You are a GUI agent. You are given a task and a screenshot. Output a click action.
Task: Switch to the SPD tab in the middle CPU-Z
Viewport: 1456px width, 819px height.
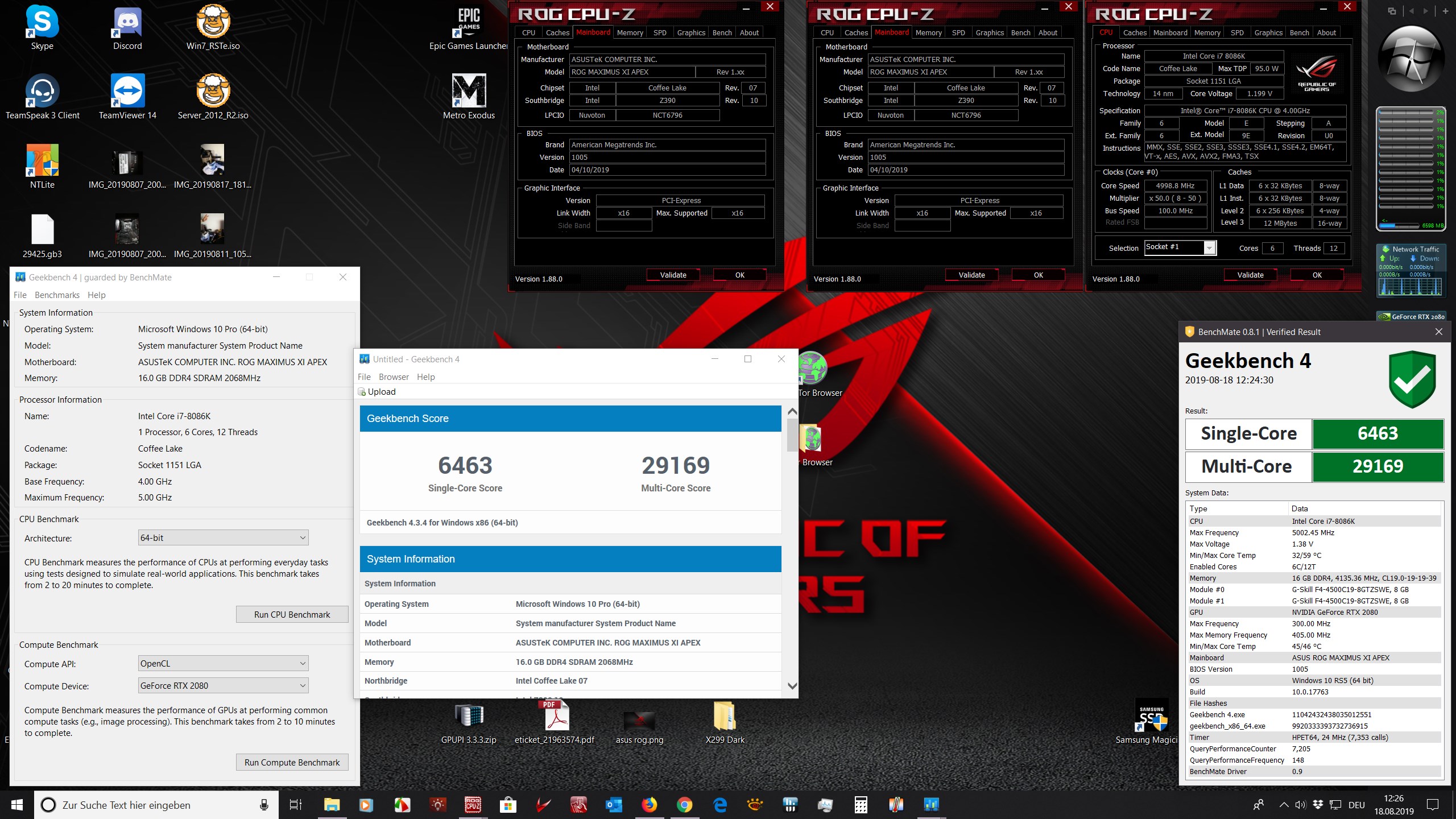tap(958, 32)
